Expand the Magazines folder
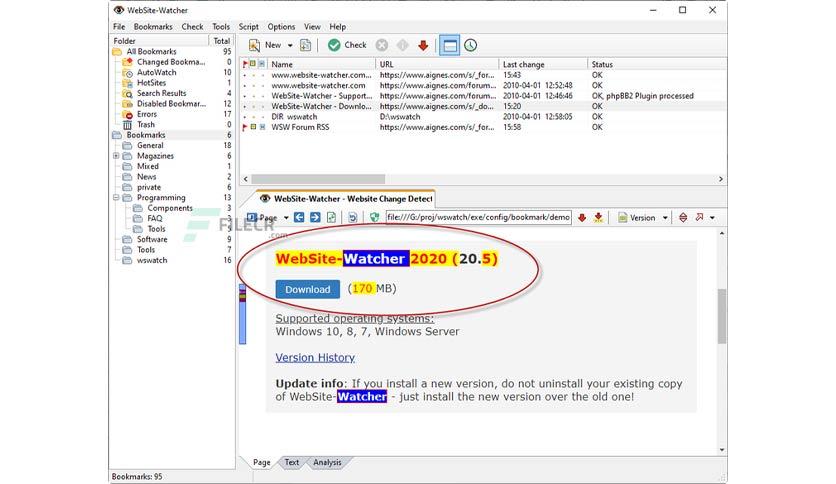The height and width of the screenshot is (484, 836). pyautogui.click(x=116, y=156)
